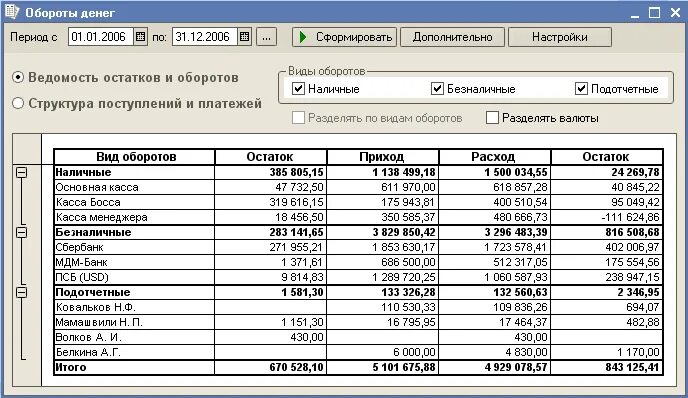Click the ПСБ (USD) row label

(82, 277)
